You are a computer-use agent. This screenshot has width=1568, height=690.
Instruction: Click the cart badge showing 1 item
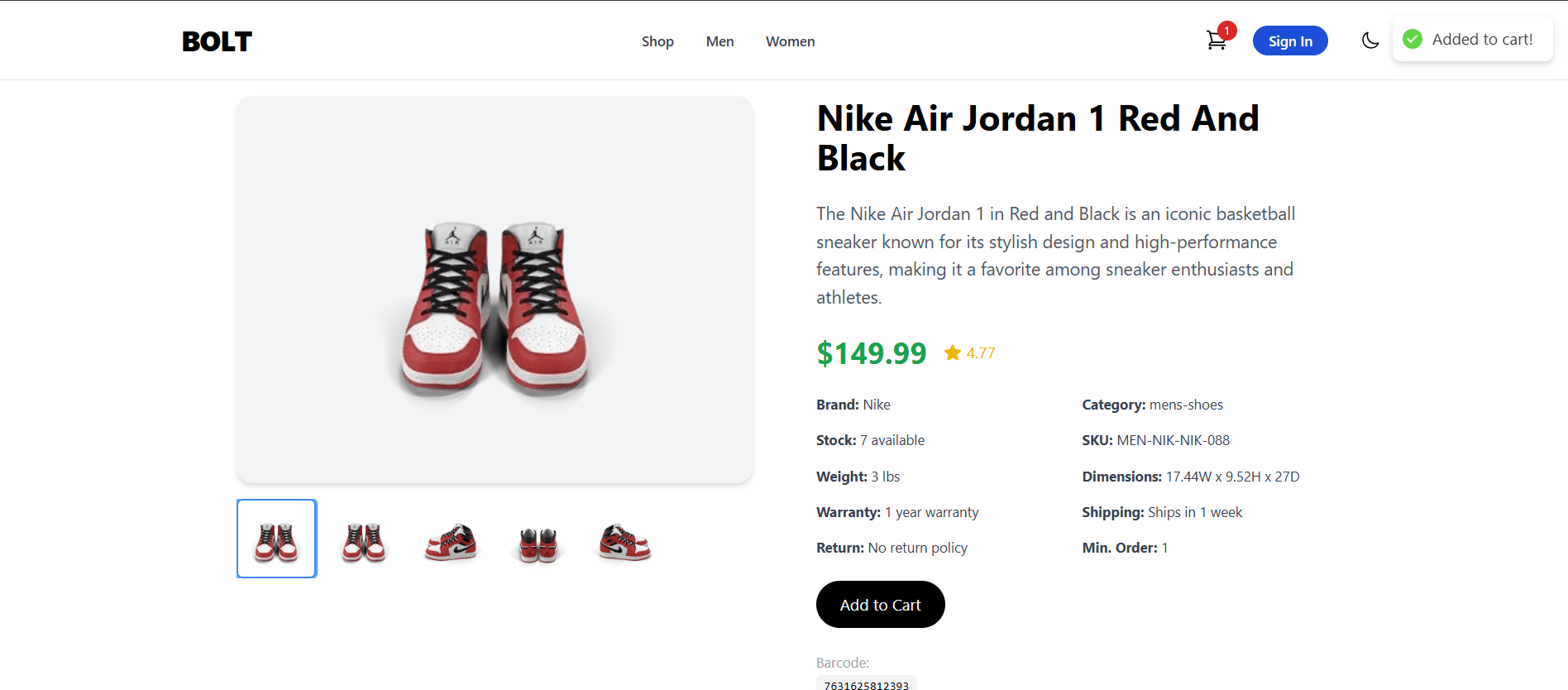coord(1226,30)
